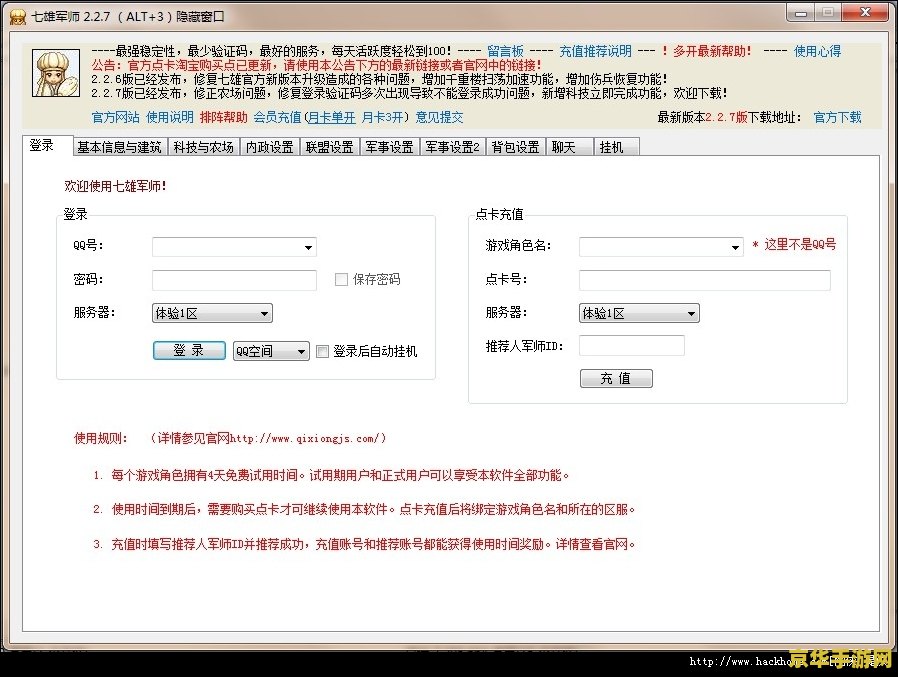Click usage rule 3 about 推荐人军师ID

[x=364, y=544]
